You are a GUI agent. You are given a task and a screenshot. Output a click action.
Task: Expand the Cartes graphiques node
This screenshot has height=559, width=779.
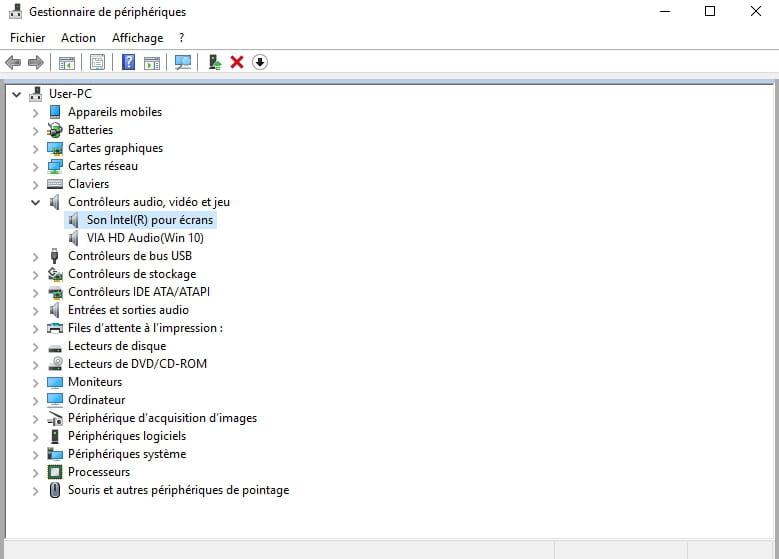tap(36, 149)
